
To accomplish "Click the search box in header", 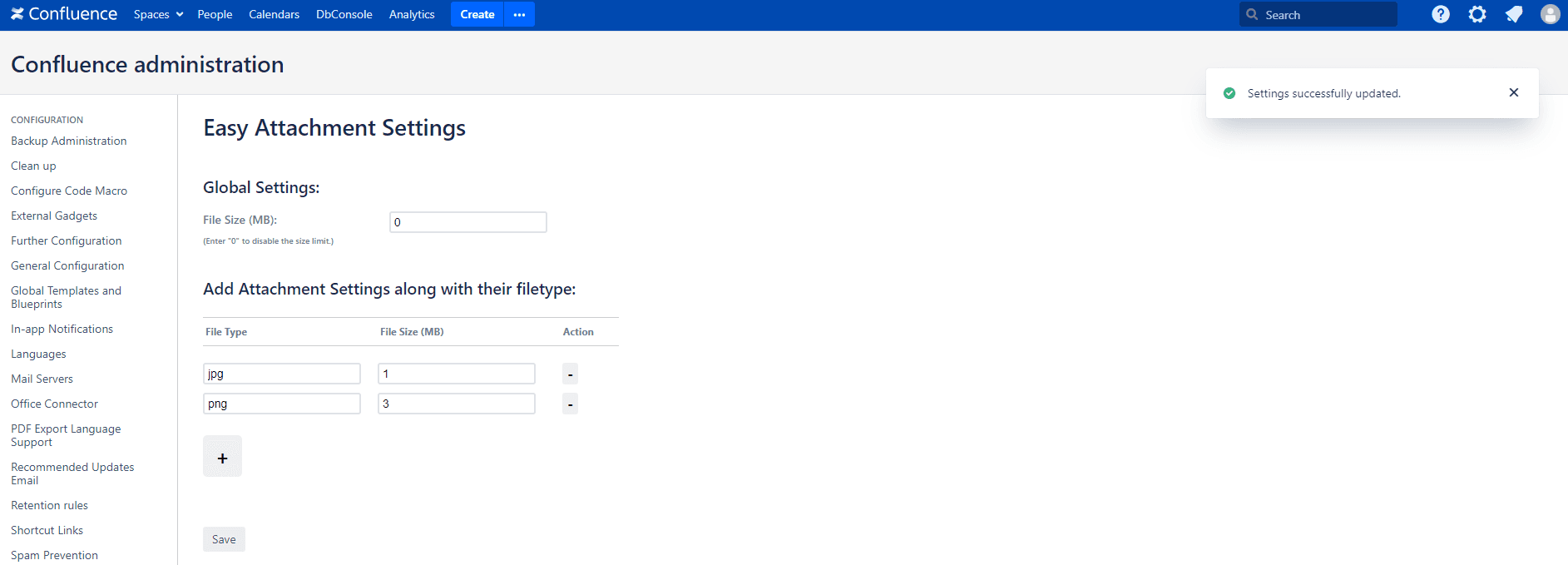I will coord(1318,14).
